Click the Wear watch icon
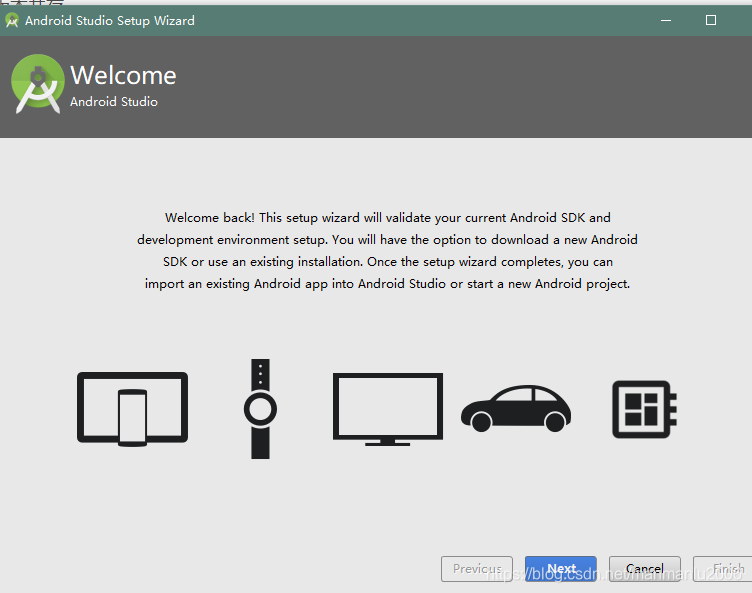 (260, 409)
